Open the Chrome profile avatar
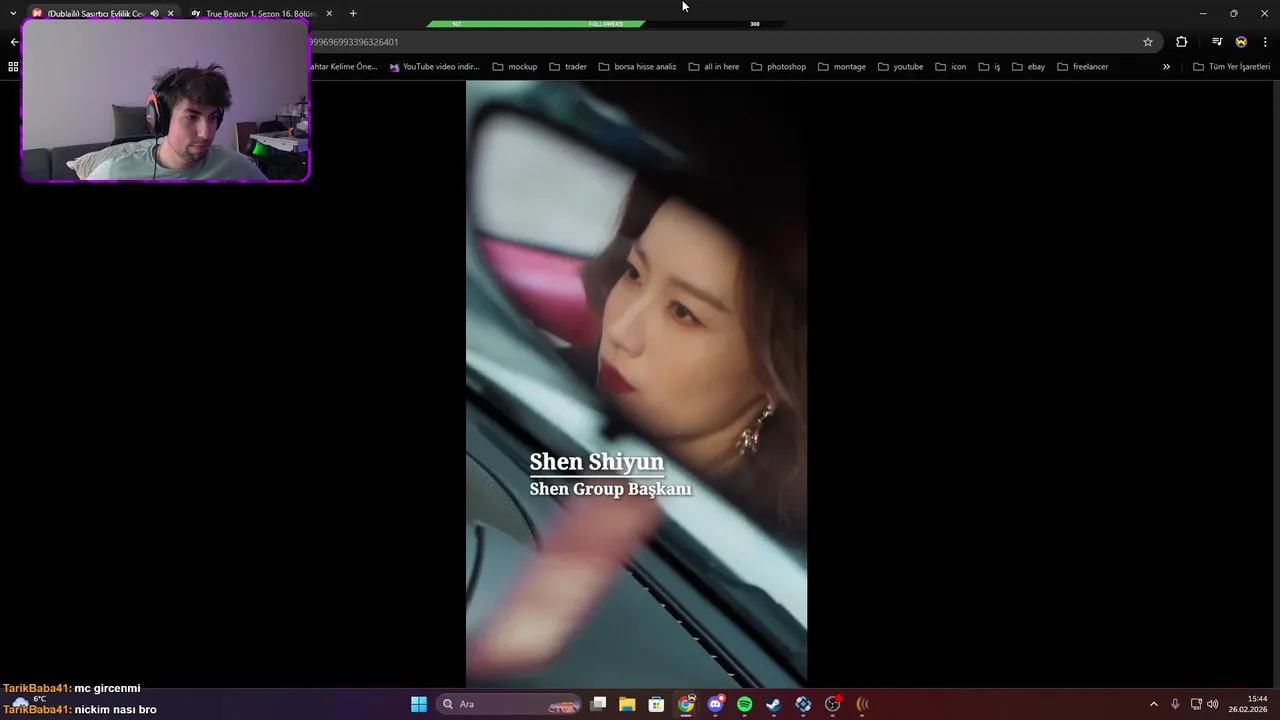Image resolution: width=1280 pixels, height=720 pixels. tap(1241, 42)
